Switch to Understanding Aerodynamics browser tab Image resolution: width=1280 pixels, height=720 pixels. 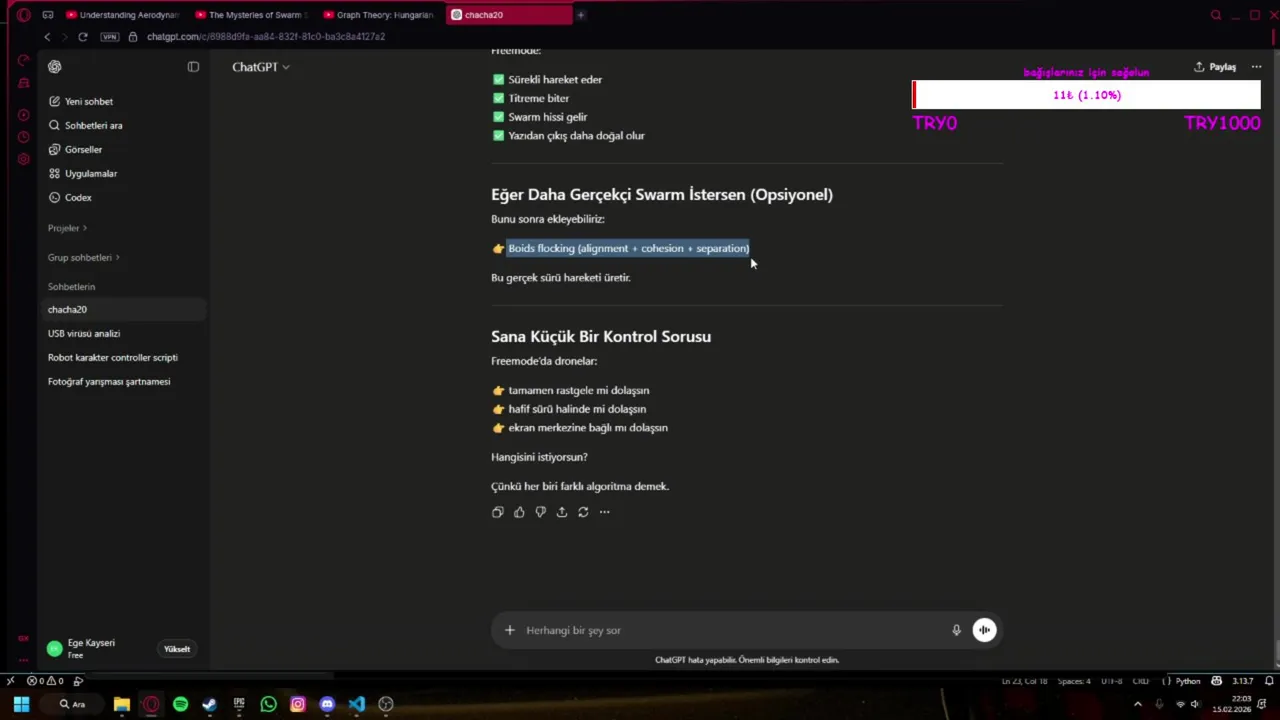tap(122, 15)
